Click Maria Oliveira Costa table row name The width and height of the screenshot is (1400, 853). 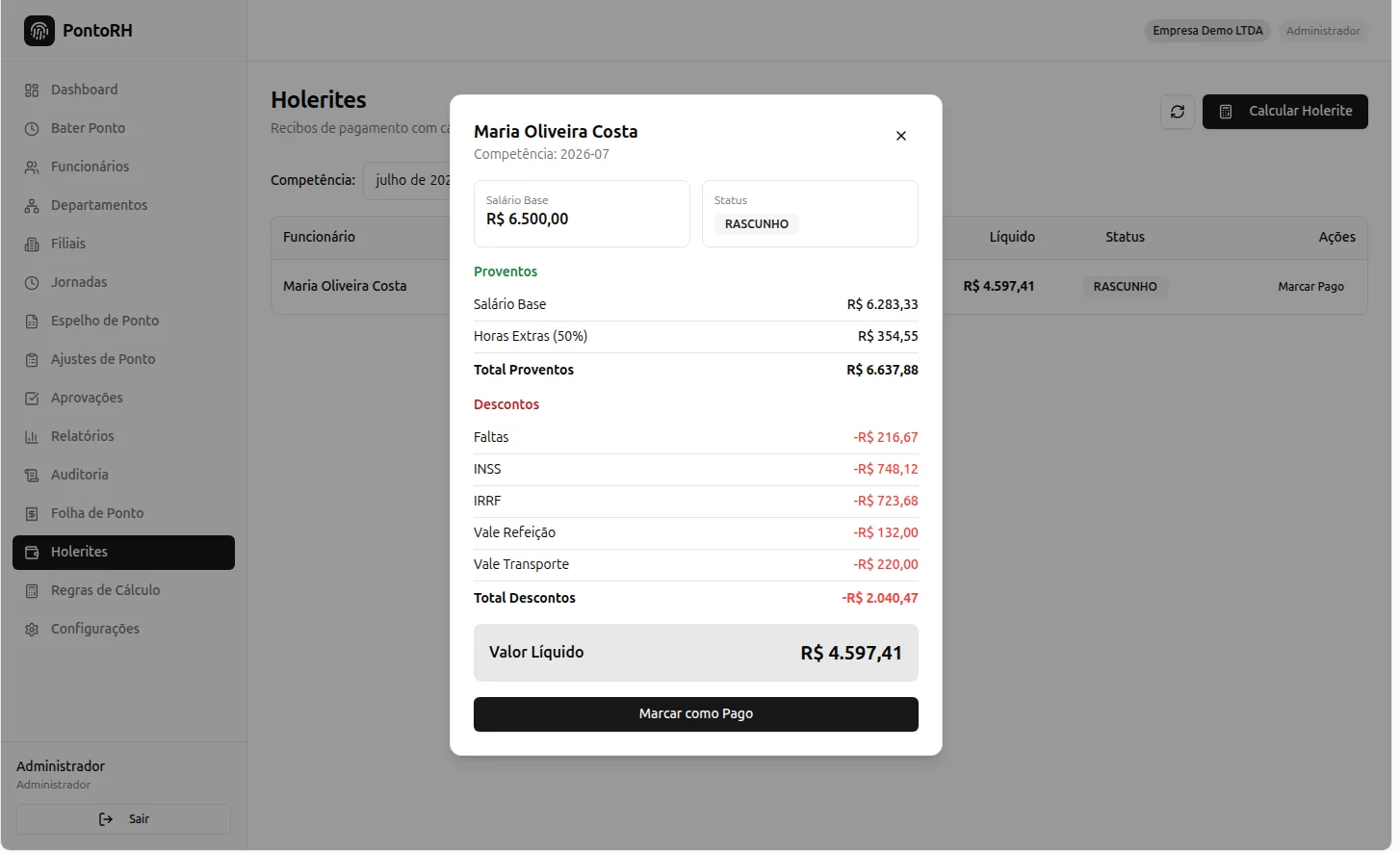coord(345,286)
